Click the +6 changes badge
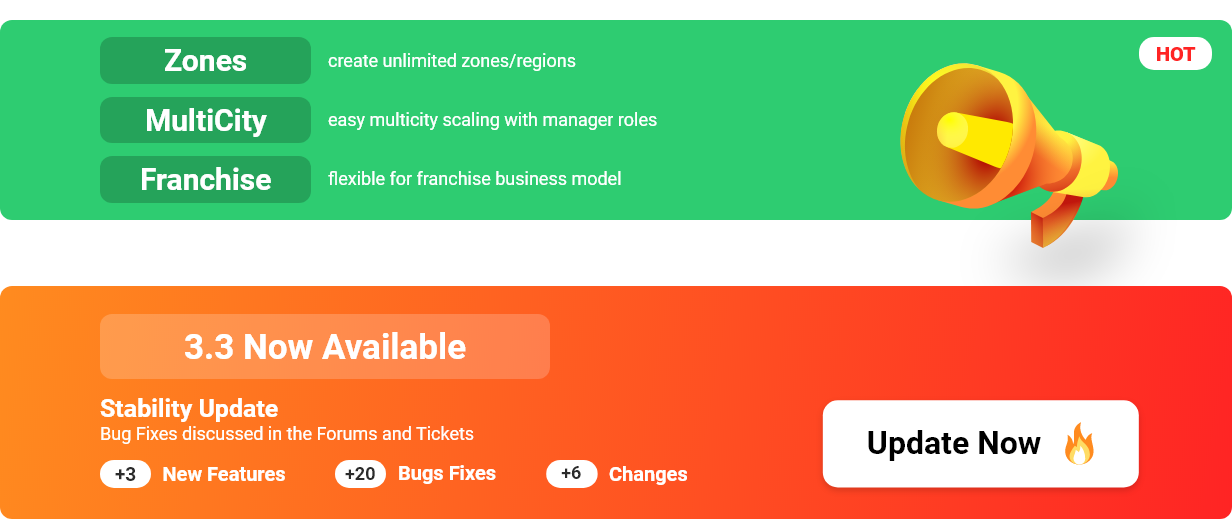Viewport: 1232px width, 519px height. point(571,474)
